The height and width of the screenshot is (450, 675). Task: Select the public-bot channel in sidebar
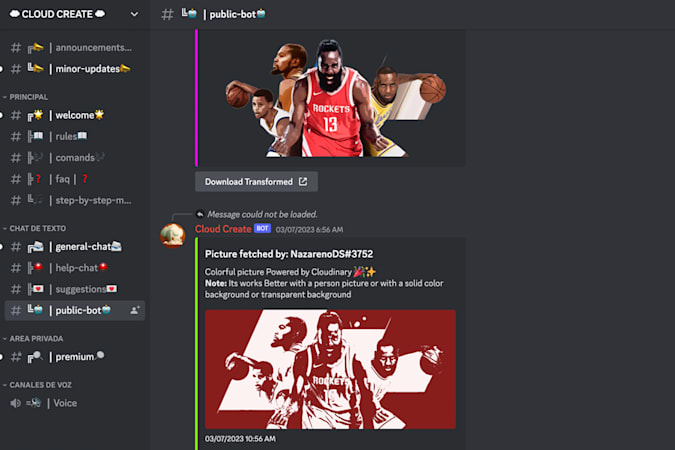pos(74,310)
